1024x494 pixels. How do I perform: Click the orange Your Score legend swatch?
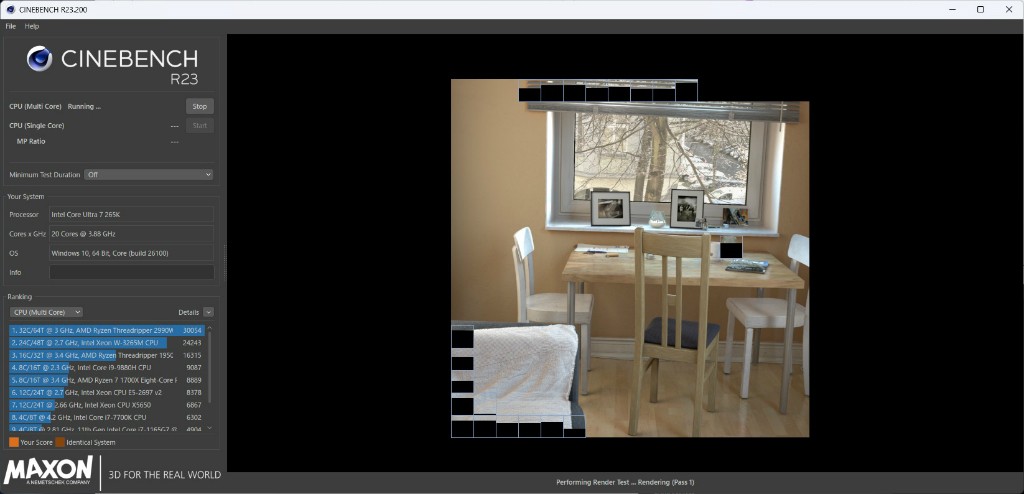tap(14, 442)
